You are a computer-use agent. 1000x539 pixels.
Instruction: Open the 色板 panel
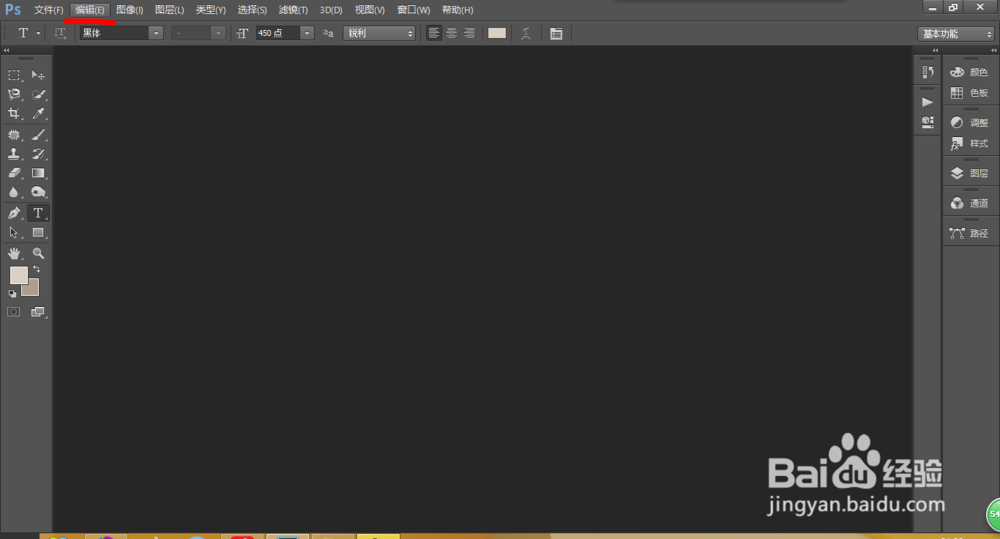pyautogui.click(x=969, y=93)
